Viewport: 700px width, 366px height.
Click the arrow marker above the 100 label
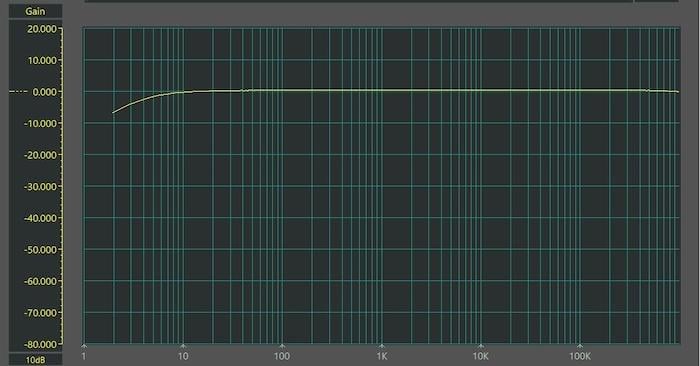coord(282,345)
